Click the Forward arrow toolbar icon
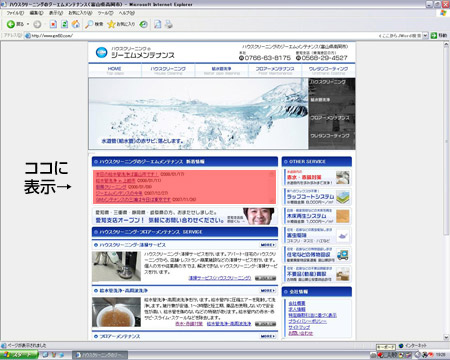The height and width of the screenshot is (360, 450). click(x=37, y=24)
